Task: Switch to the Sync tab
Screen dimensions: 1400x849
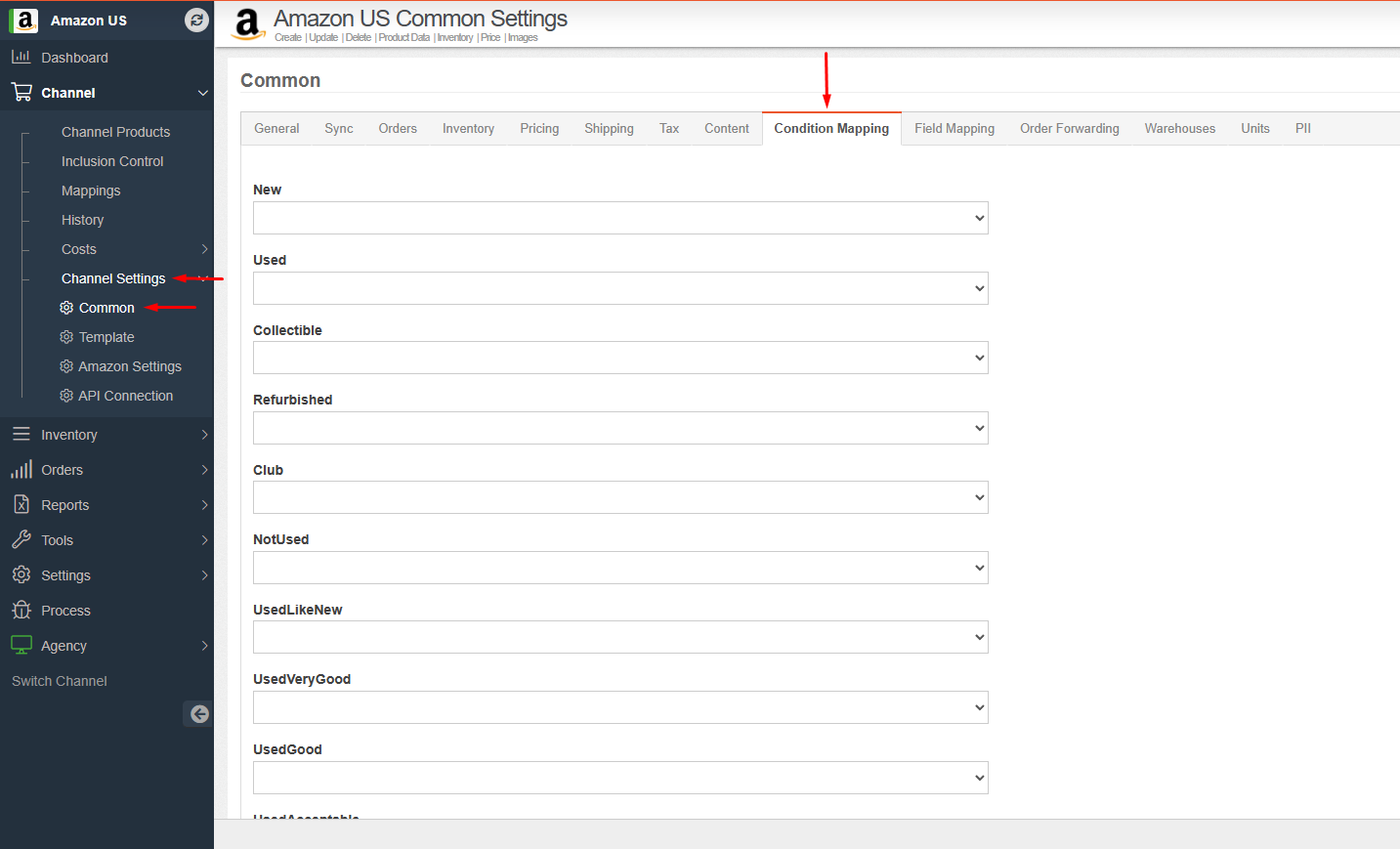Action: point(339,128)
